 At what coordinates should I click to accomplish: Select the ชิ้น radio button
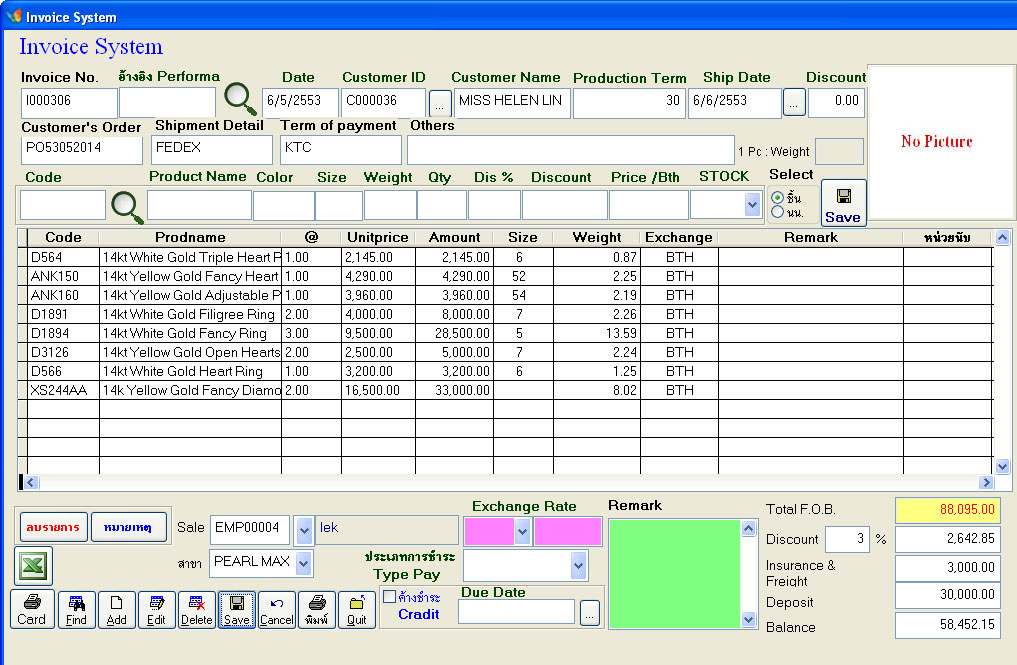(777, 198)
